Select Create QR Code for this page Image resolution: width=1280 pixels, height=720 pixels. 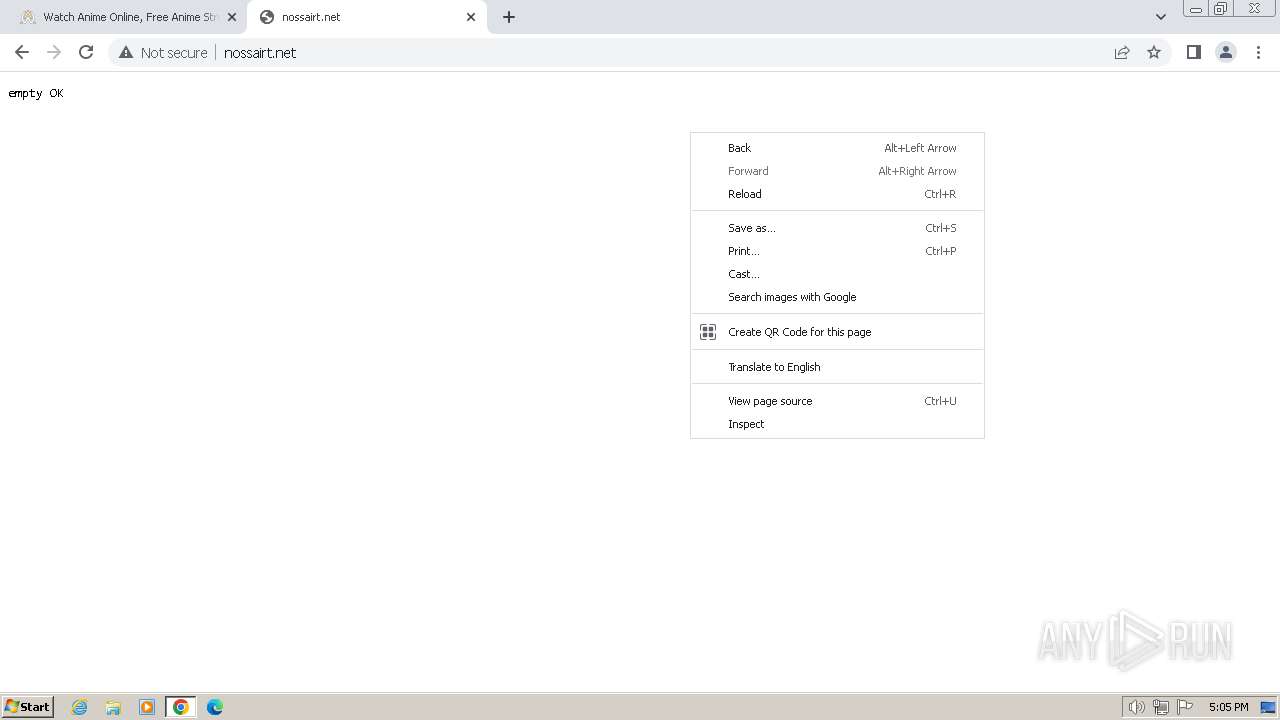(x=837, y=332)
